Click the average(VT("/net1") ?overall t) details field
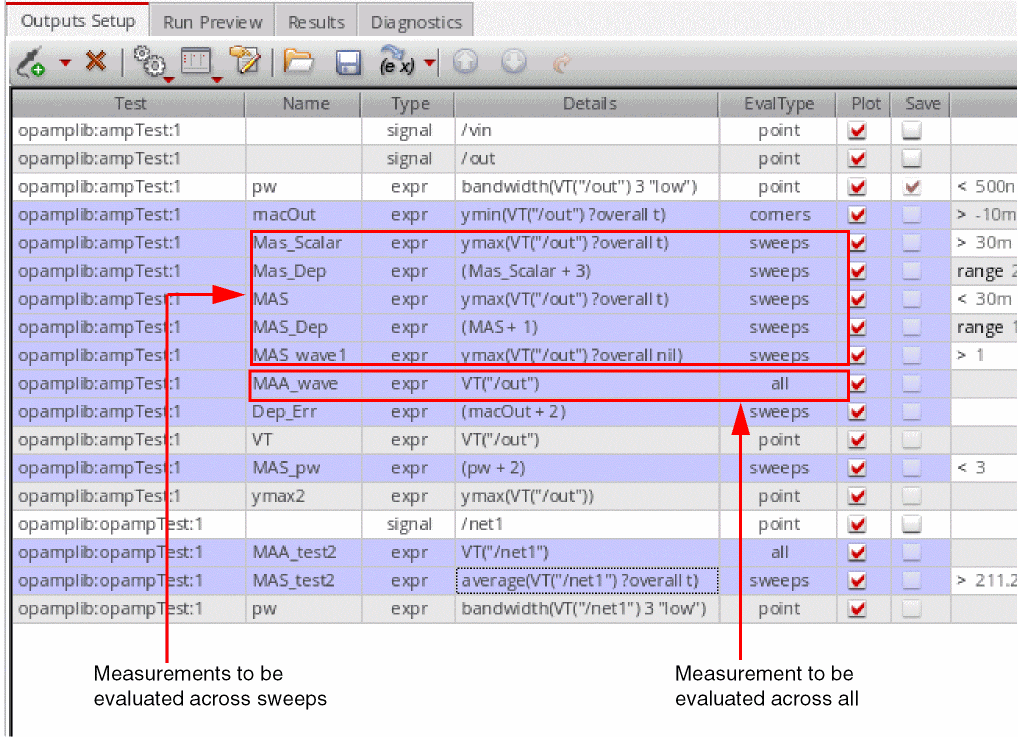Image resolution: width=1018 pixels, height=737 pixels. tap(588, 581)
